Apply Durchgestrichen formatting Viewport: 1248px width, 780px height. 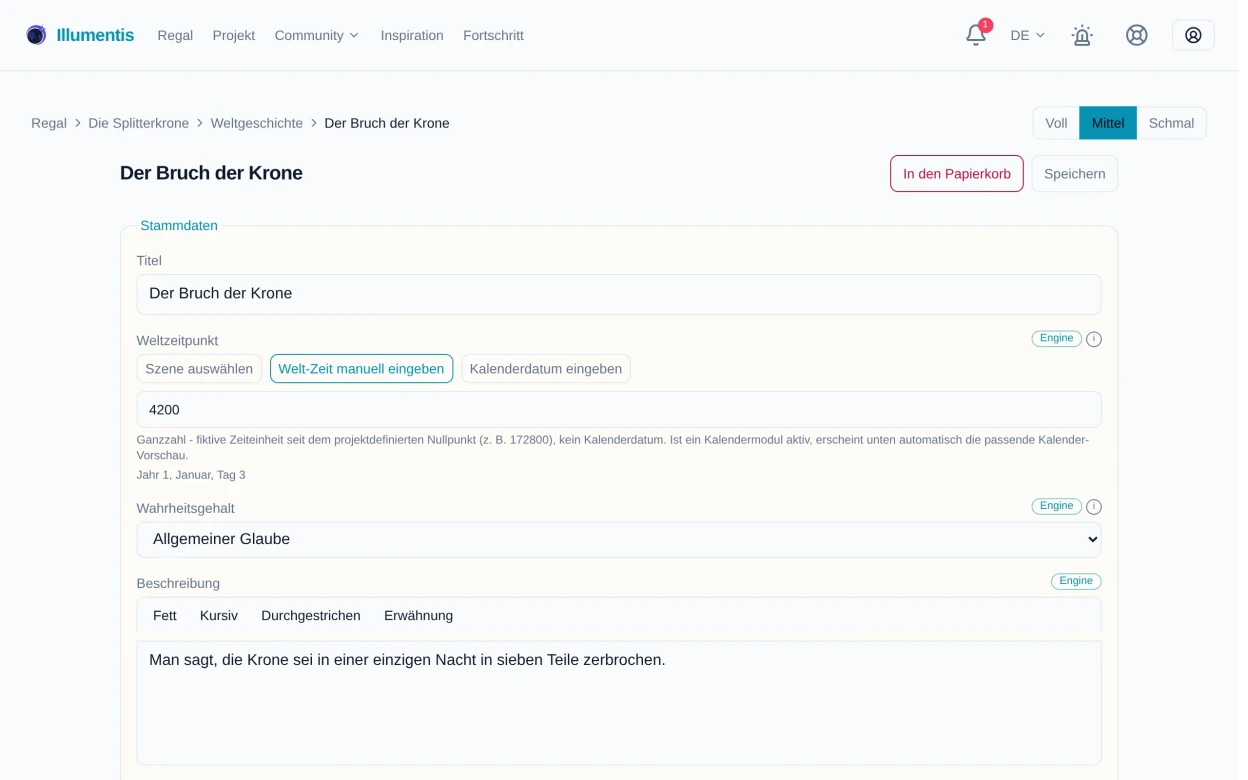[x=311, y=616]
